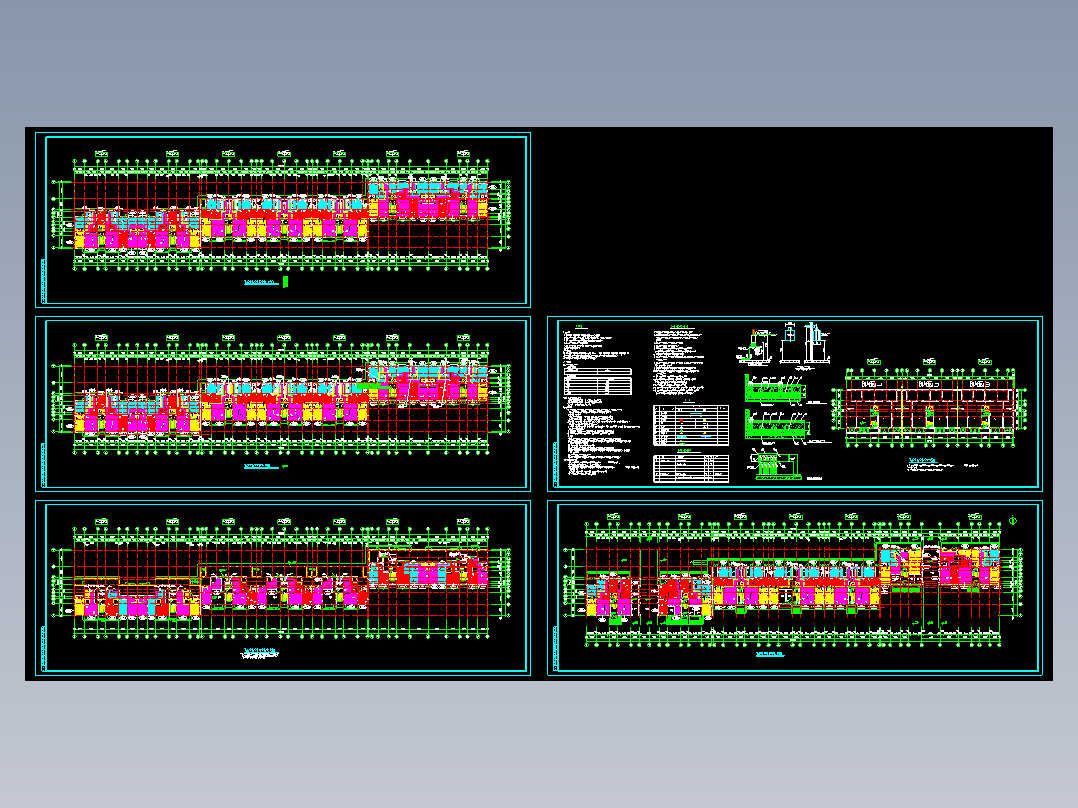Click the title text under the bottom-left floor plan
This screenshot has width=1078, height=808.
click(259, 653)
